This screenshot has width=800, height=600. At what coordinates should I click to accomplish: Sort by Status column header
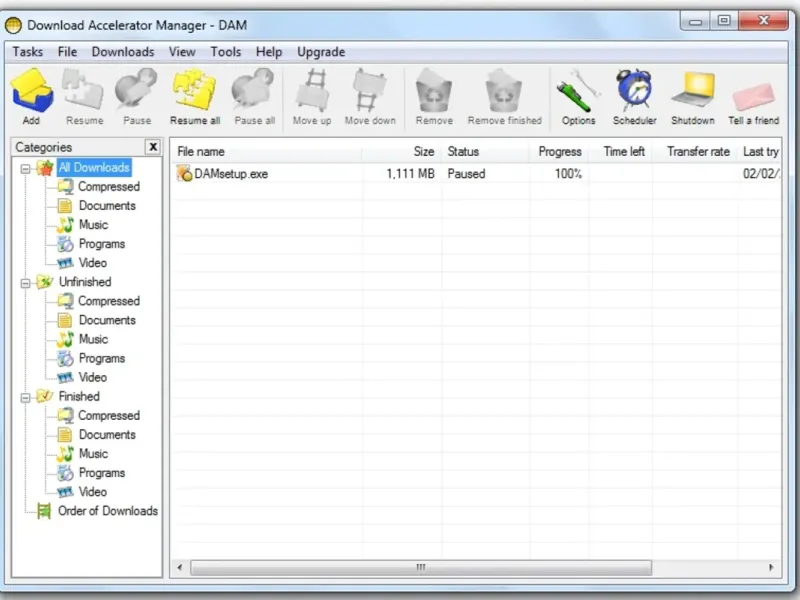[485, 152]
